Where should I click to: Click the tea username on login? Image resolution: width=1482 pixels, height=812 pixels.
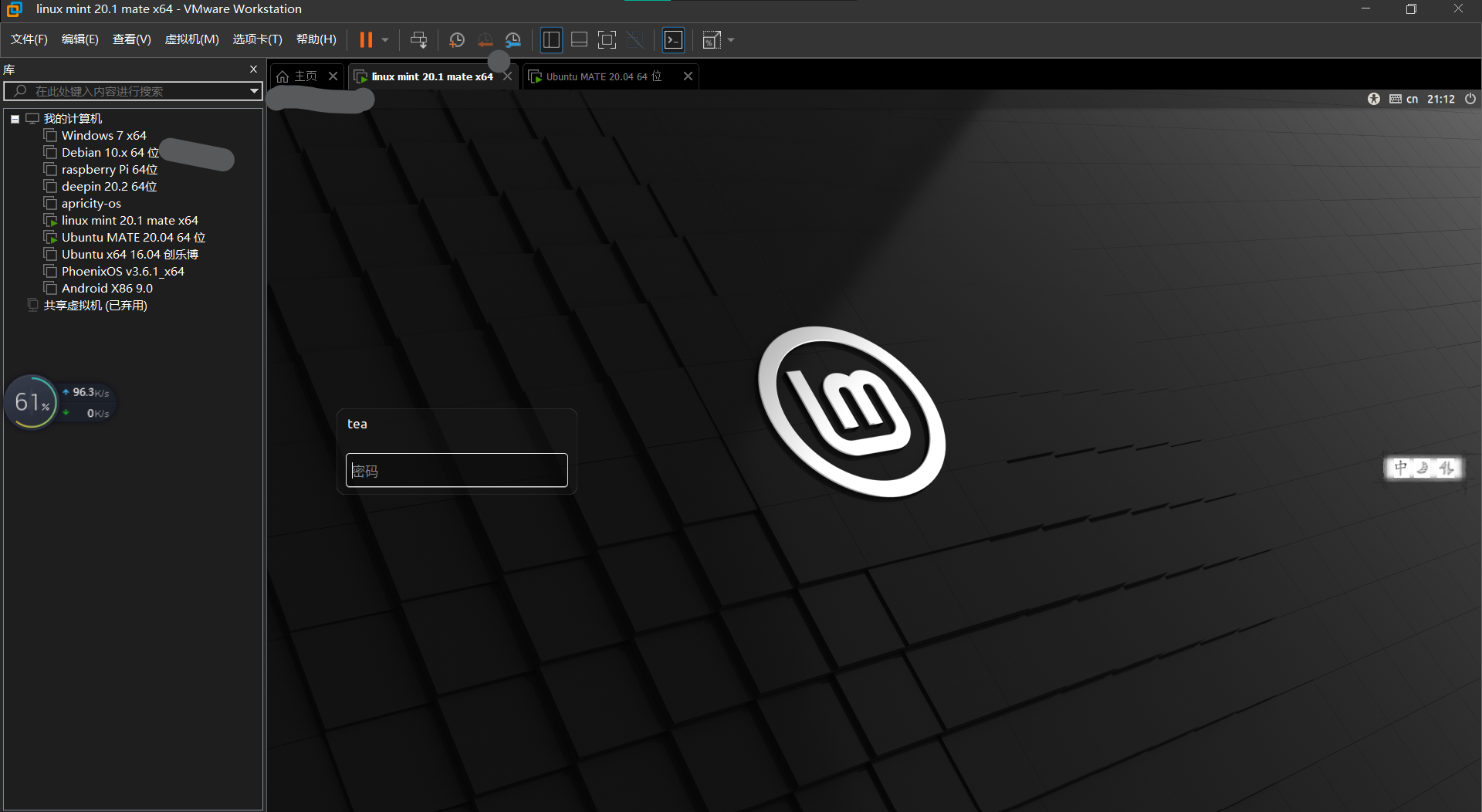[x=357, y=424]
